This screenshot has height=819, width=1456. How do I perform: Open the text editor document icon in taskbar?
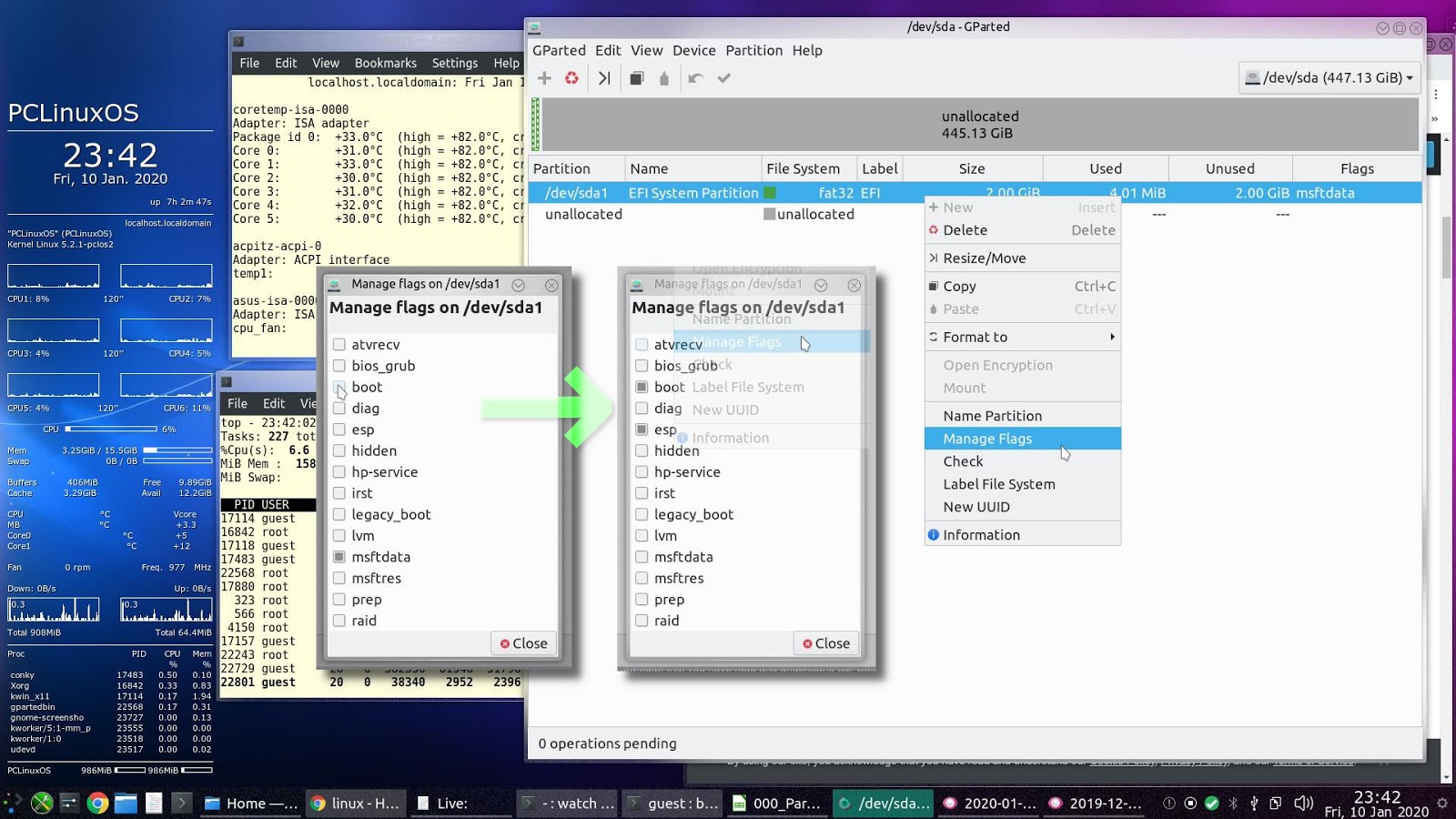tap(154, 803)
